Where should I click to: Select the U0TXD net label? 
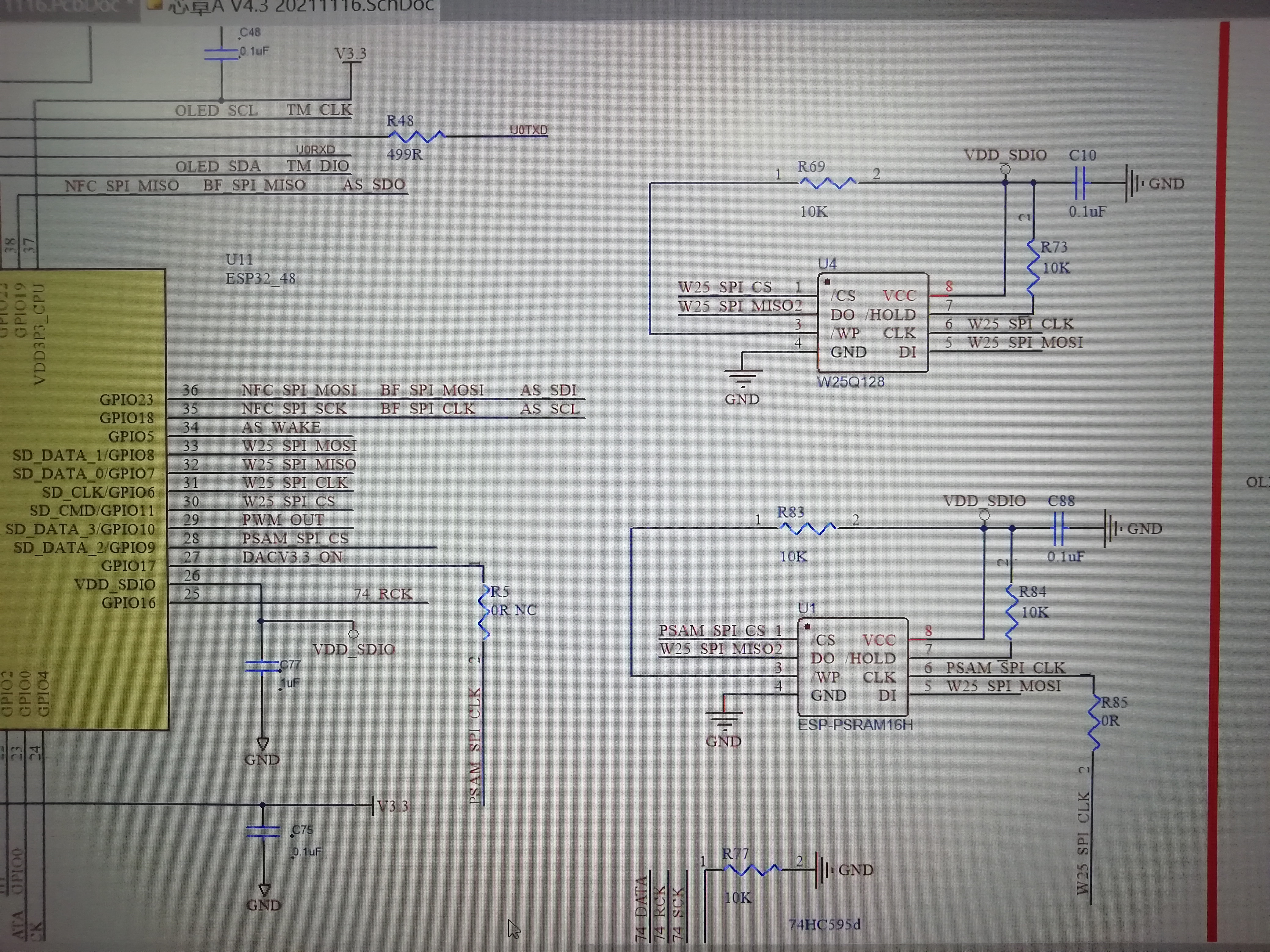(x=529, y=130)
